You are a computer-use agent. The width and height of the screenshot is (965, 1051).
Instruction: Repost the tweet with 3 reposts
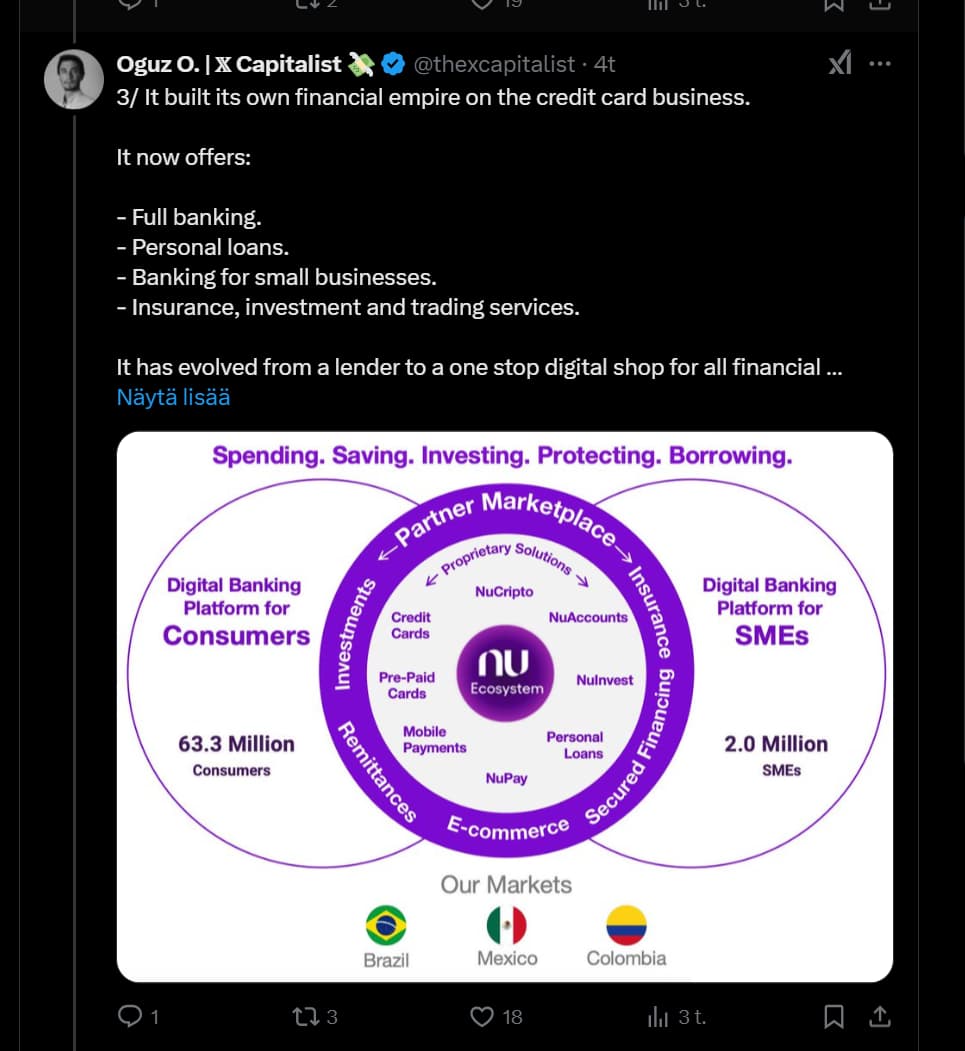pyautogui.click(x=304, y=1017)
